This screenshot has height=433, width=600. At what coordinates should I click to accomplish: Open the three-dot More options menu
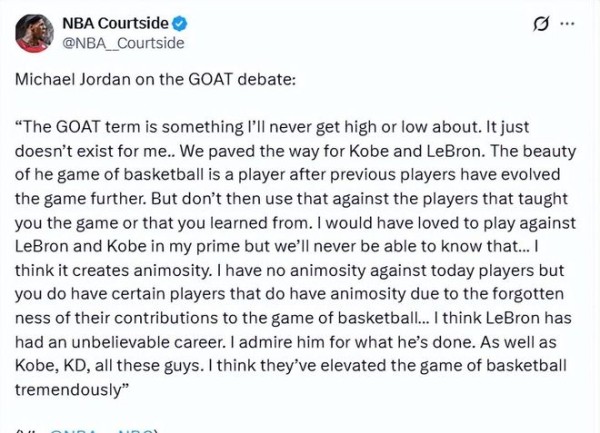[567, 24]
